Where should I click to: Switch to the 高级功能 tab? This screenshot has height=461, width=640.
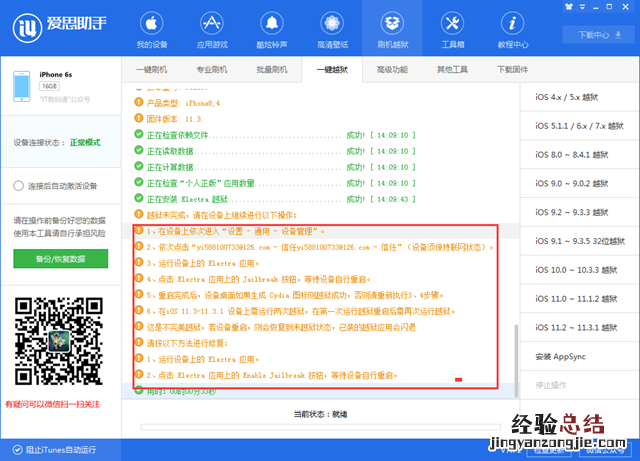point(392,69)
